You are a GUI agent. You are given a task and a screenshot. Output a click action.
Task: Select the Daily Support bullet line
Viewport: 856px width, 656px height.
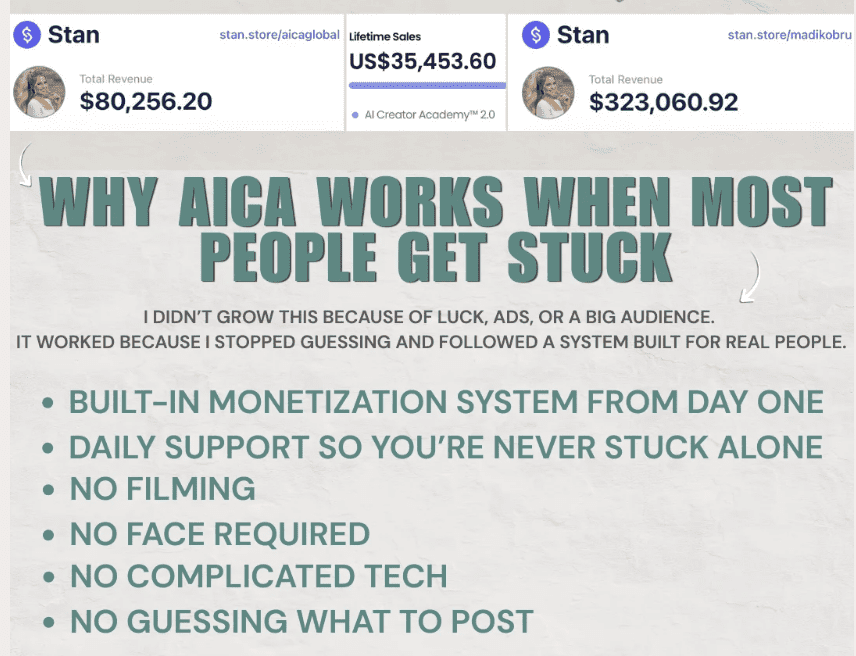click(445, 446)
